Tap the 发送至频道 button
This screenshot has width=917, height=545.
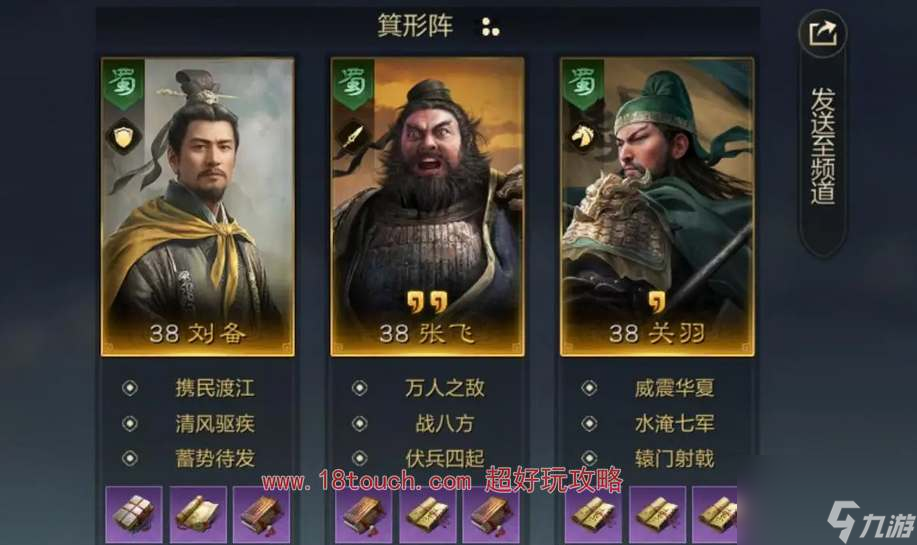click(x=822, y=146)
